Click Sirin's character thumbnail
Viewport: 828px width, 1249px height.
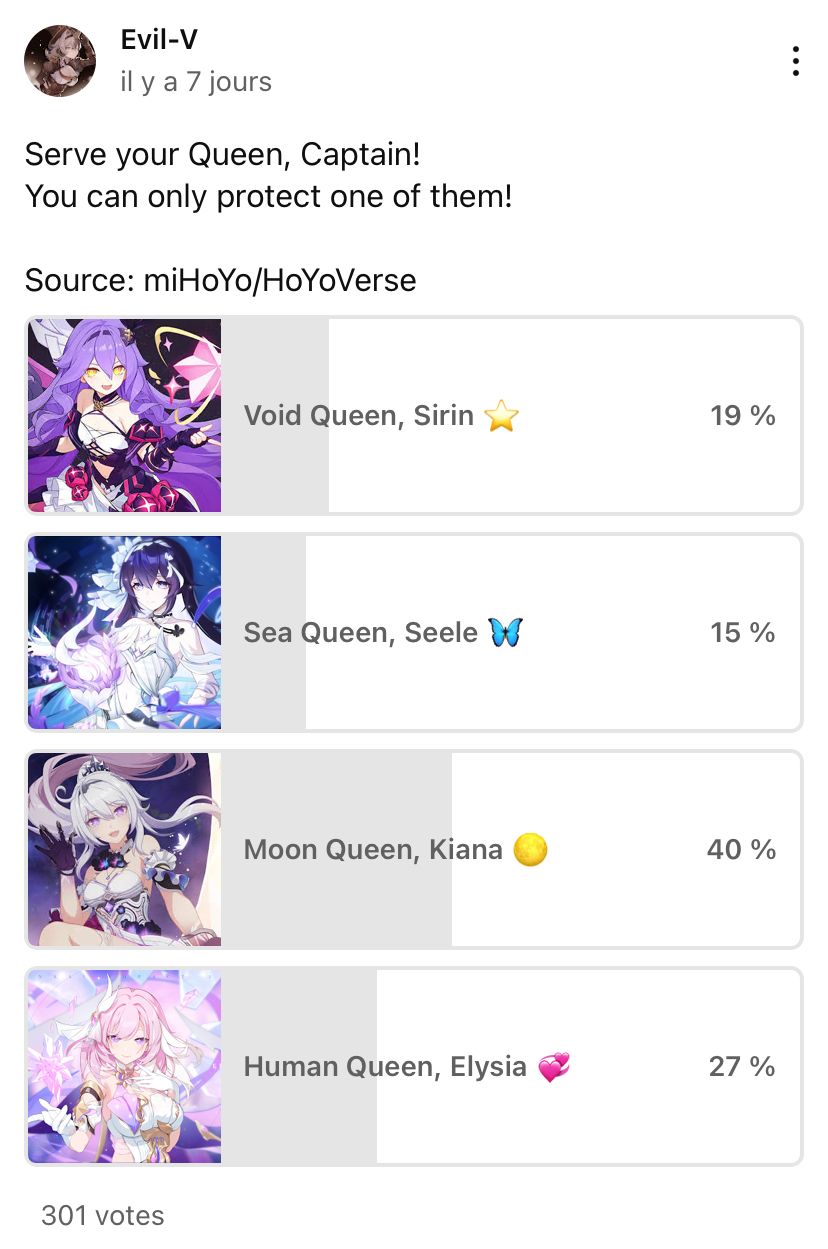[124, 415]
